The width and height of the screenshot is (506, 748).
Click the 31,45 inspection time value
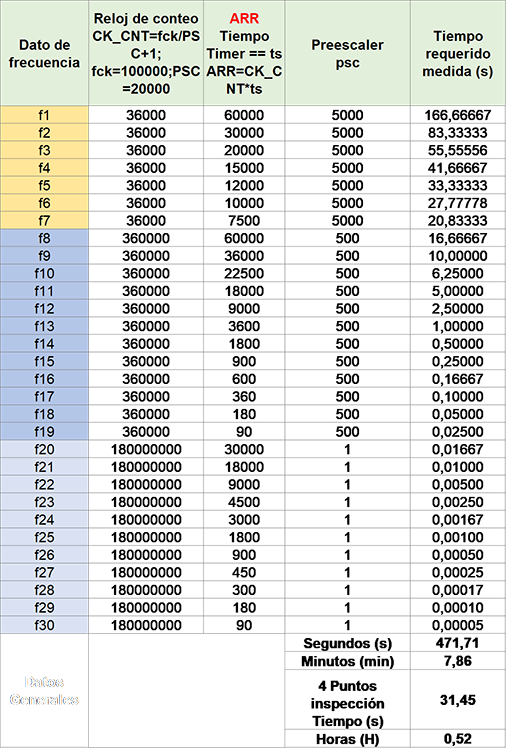coord(458,700)
